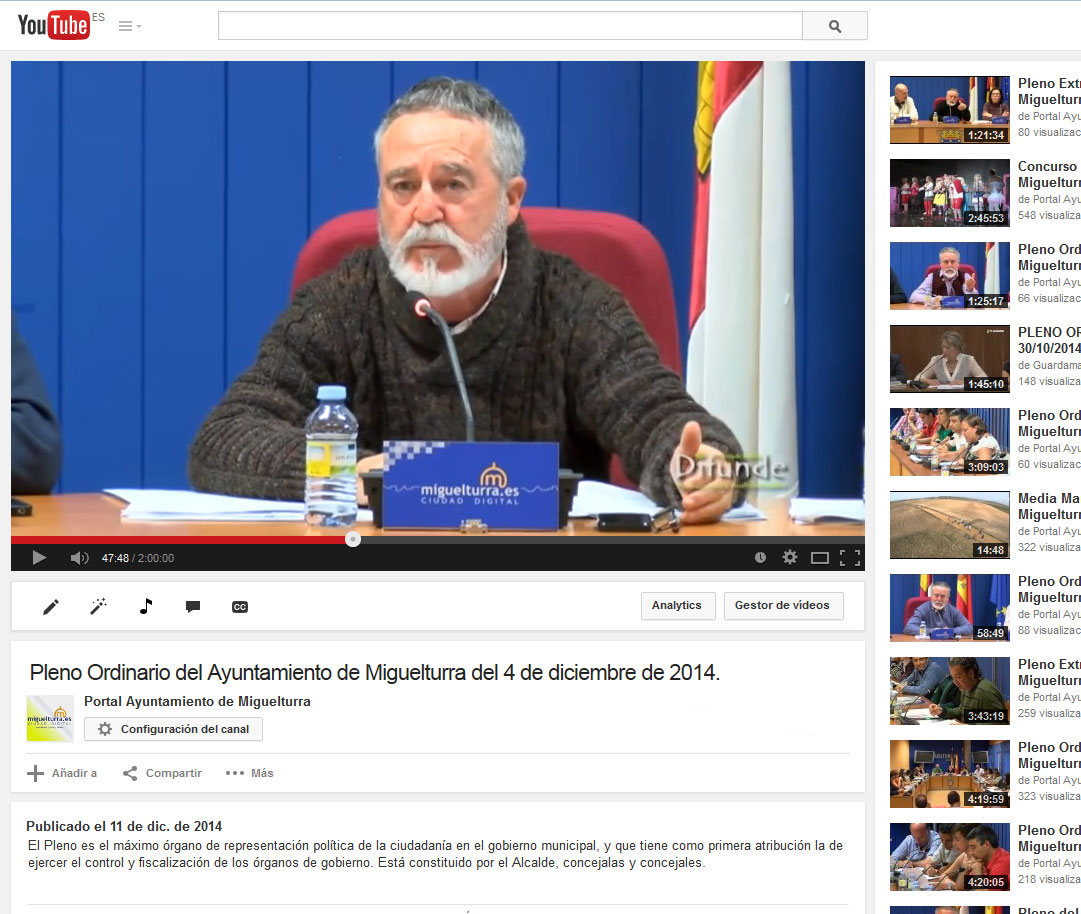This screenshot has height=914, width=1081.
Task: Click the search magnifier button
Action: coord(834,26)
